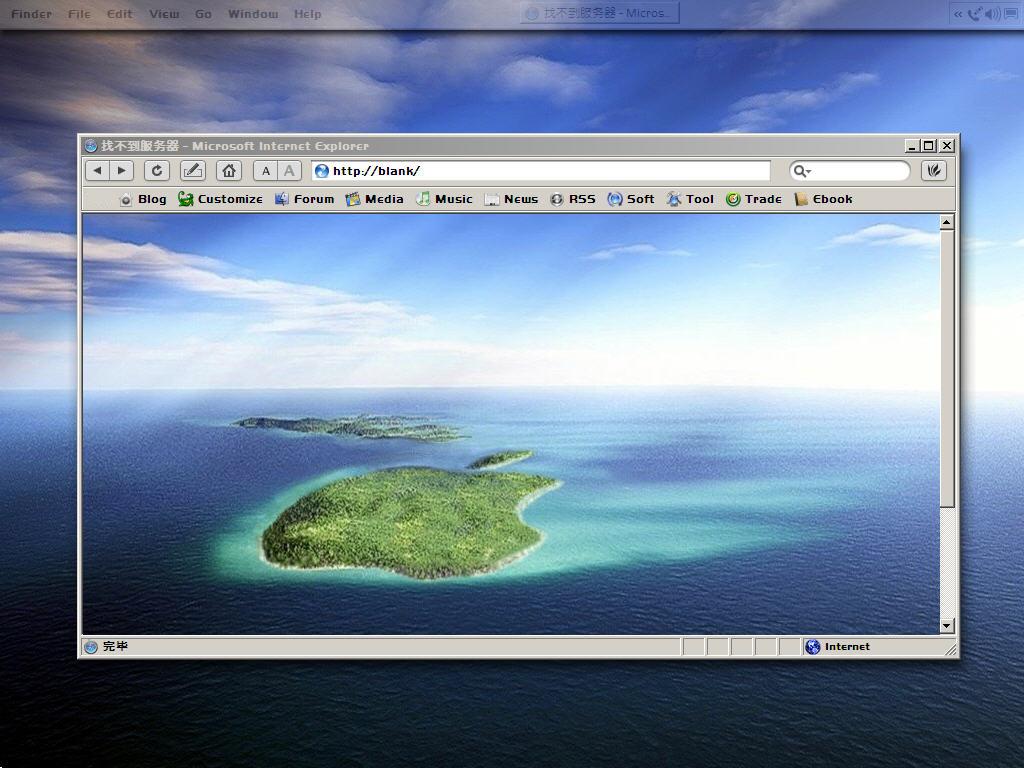Screen dimensions: 1024x768
Task: Open the Media bookmark
Action: (374, 199)
